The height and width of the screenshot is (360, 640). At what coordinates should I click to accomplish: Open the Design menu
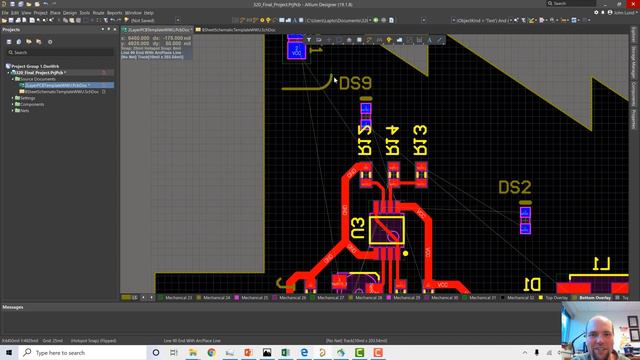(x=70, y=13)
